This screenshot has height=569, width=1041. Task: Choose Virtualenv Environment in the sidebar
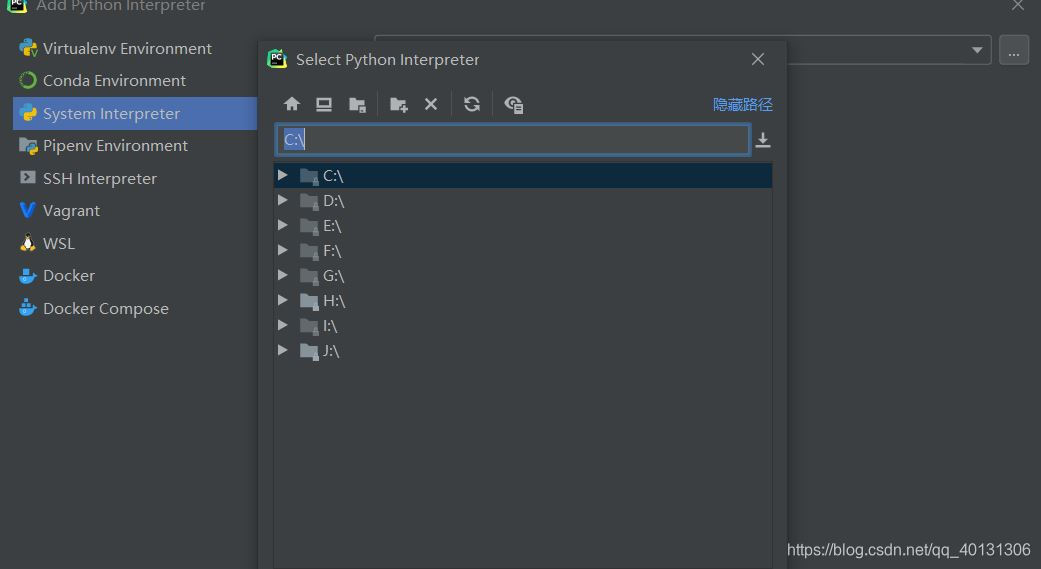click(135, 48)
